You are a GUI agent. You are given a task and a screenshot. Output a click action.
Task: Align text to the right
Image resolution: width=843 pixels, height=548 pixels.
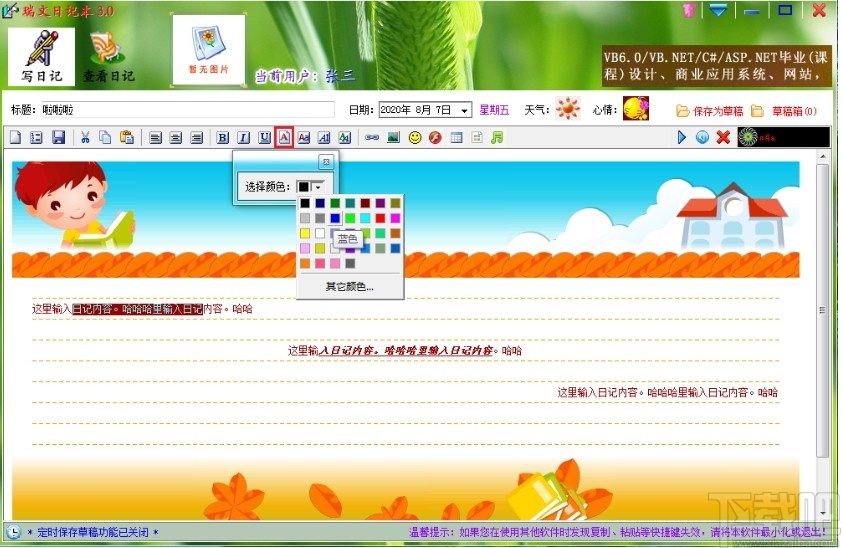click(196, 138)
